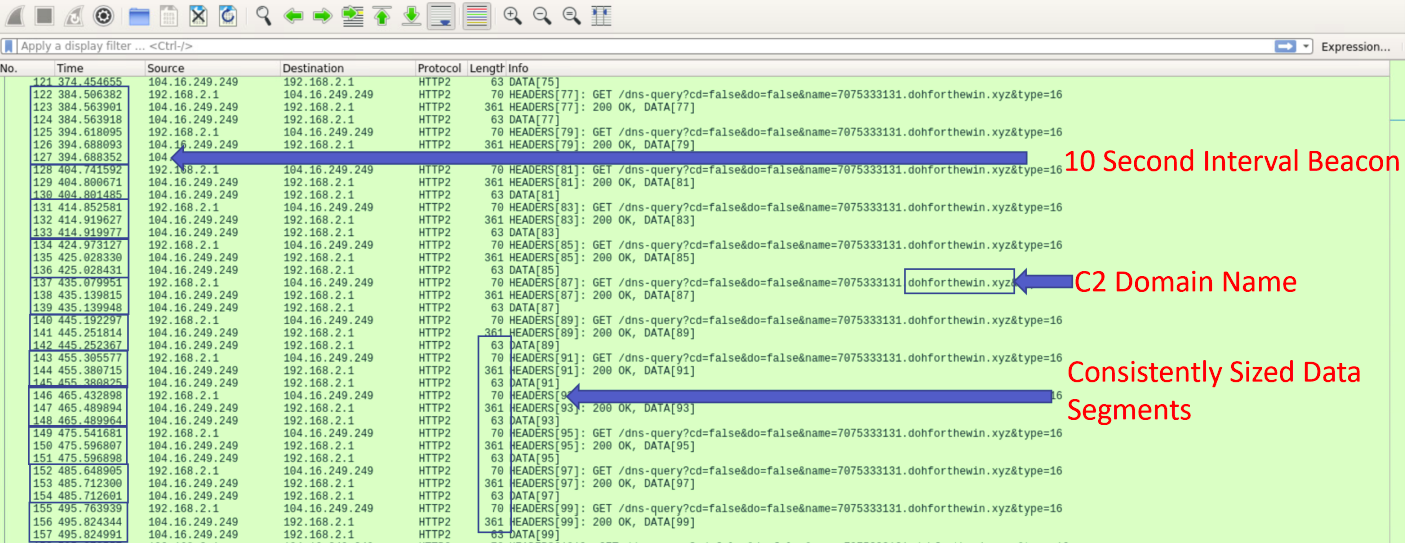The image size is (1405, 543).
Task: Open Find Packet magnifier tool
Action: pyautogui.click(x=264, y=15)
